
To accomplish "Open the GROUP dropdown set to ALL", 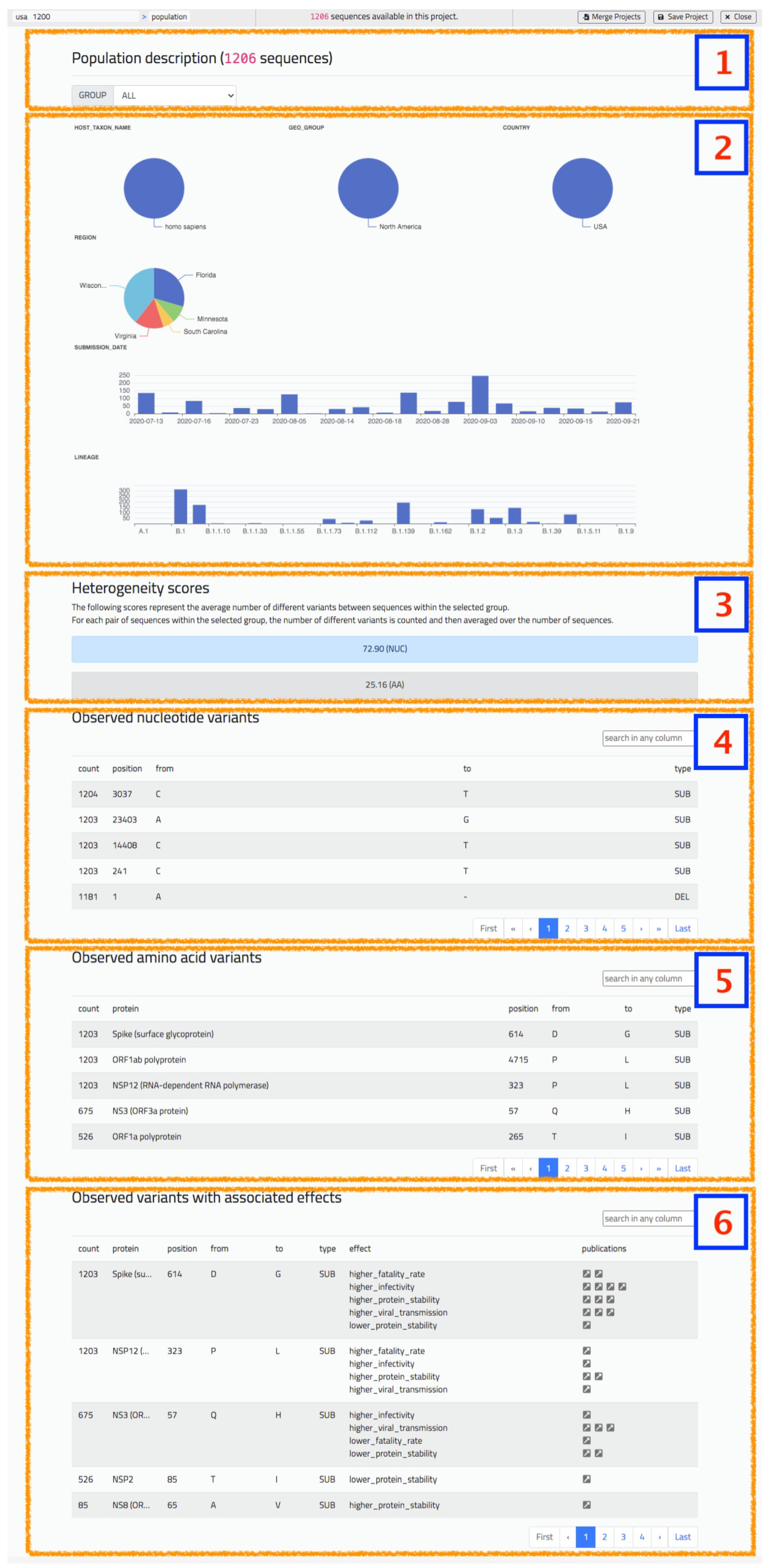I will [x=175, y=95].
